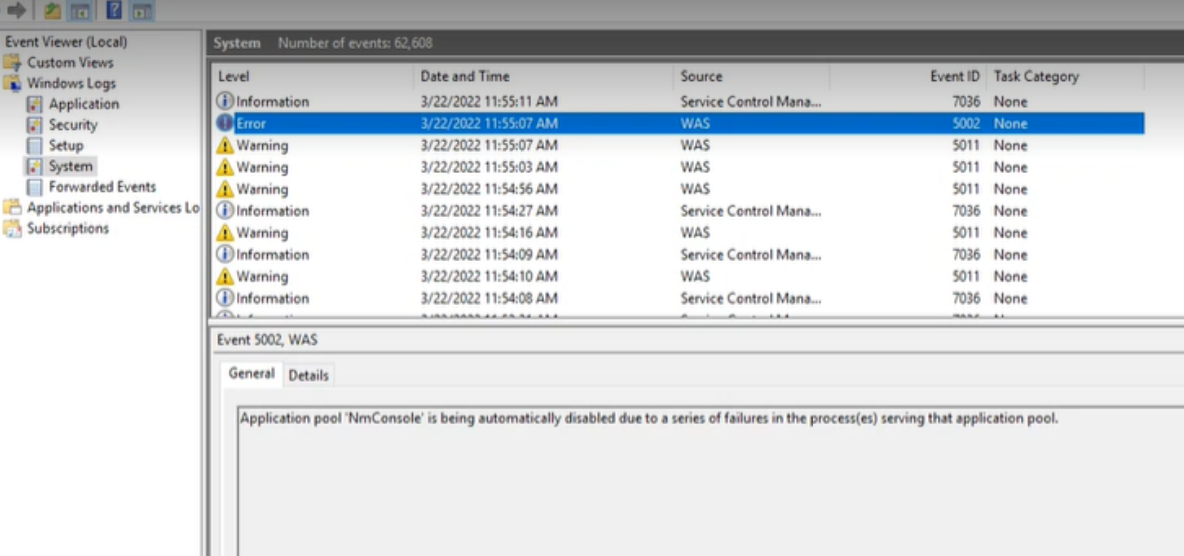
Task: Click the NmConsole application pool message text
Action: [649, 418]
